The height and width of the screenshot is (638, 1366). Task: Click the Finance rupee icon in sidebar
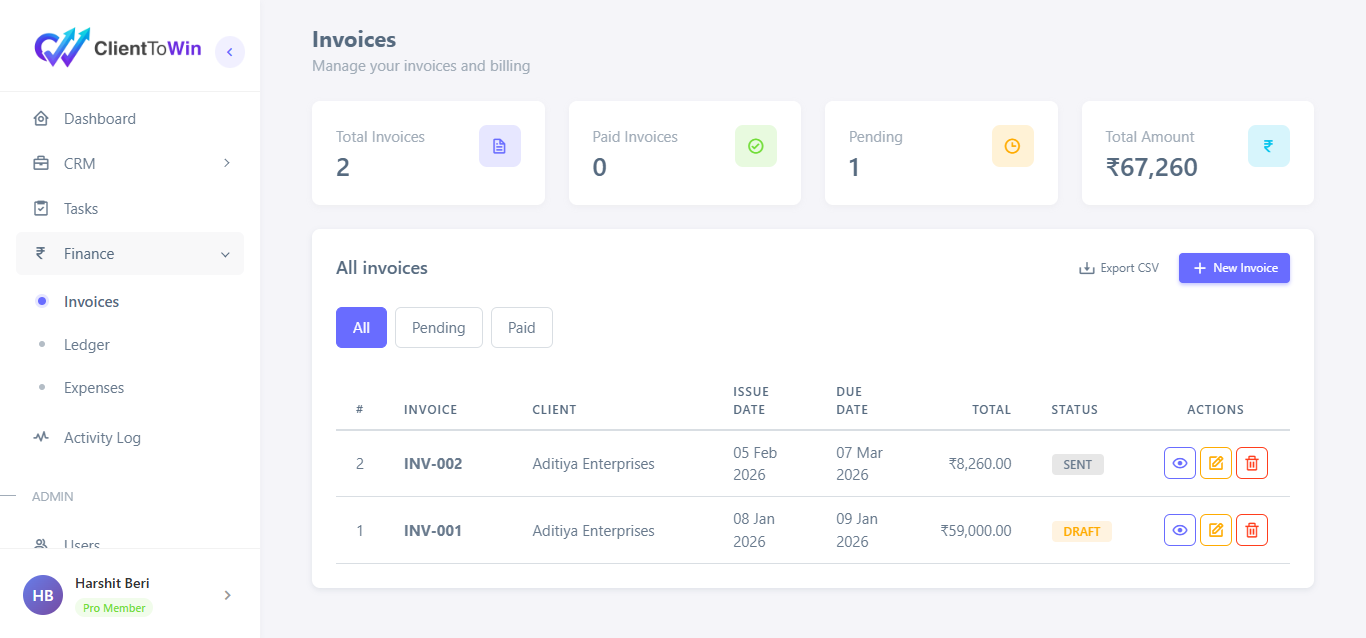point(41,253)
